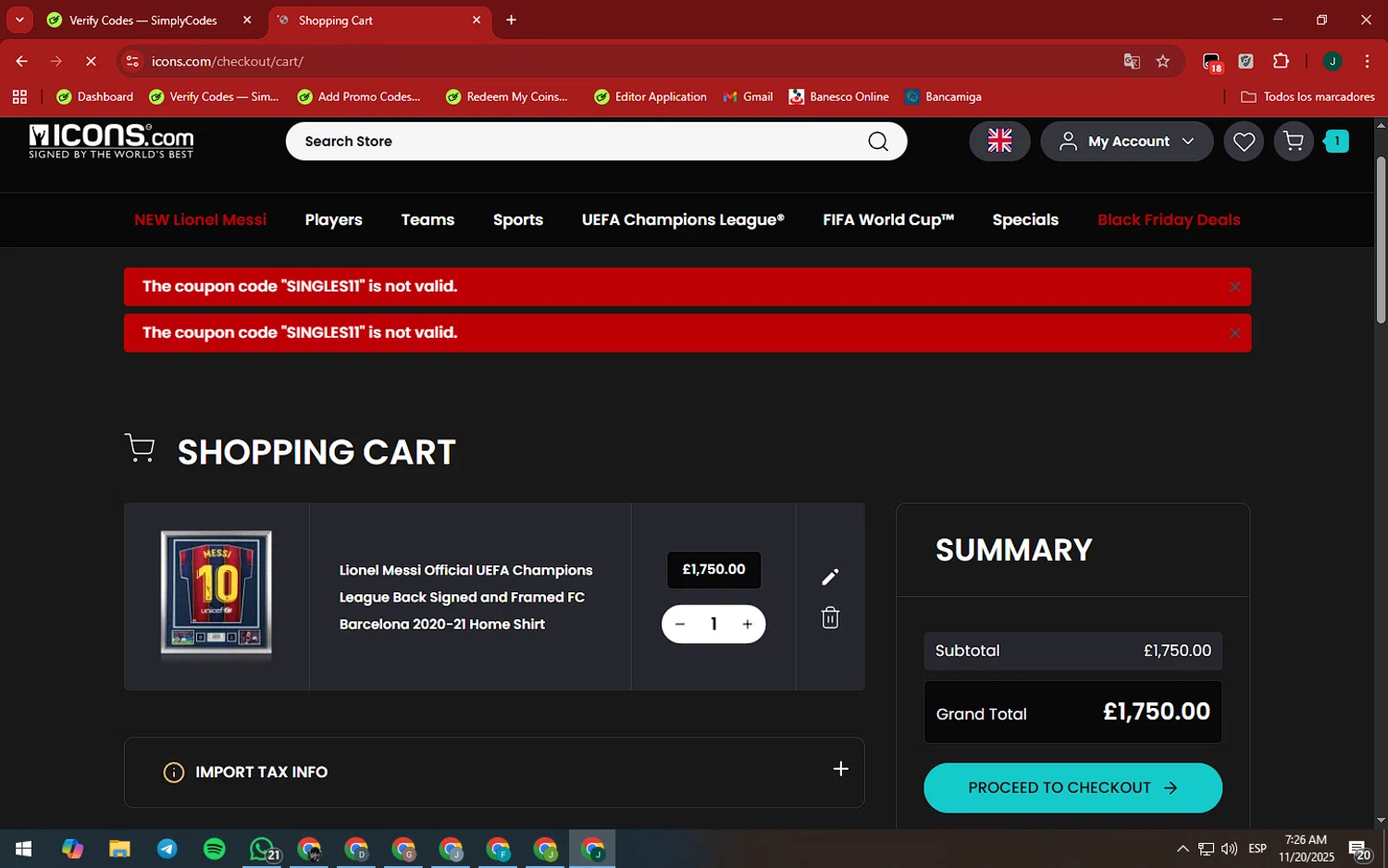Image resolution: width=1388 pixels, height=868 pixels.
Task: Open the wishlist heart icon
Action: [x=1244, y=142]
